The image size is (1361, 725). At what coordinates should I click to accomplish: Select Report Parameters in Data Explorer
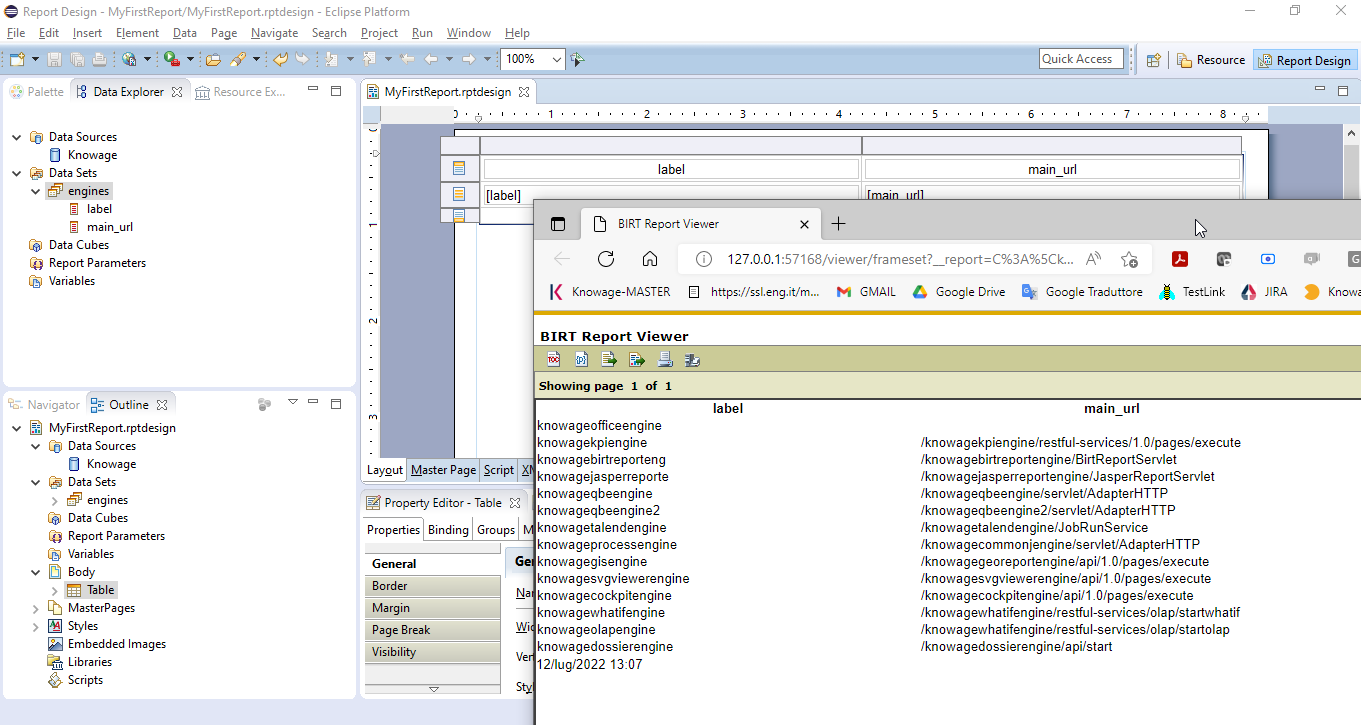coord(97,263)
